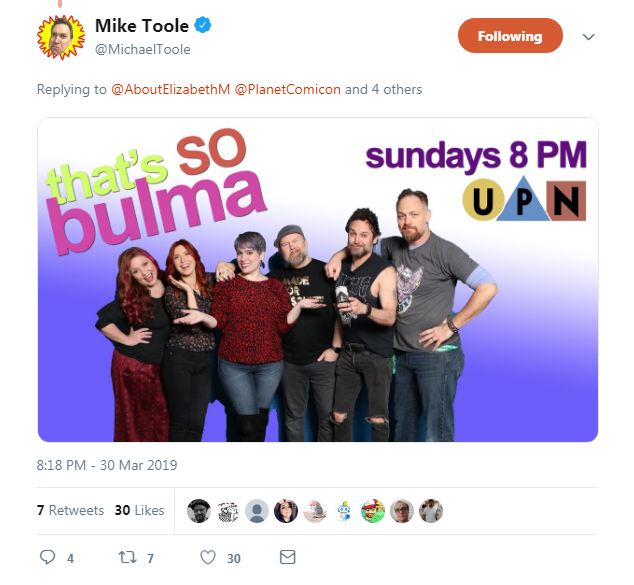This screenshot has width=634, height=585.
Task: Toggle the Following button
Action: point(510,36)
